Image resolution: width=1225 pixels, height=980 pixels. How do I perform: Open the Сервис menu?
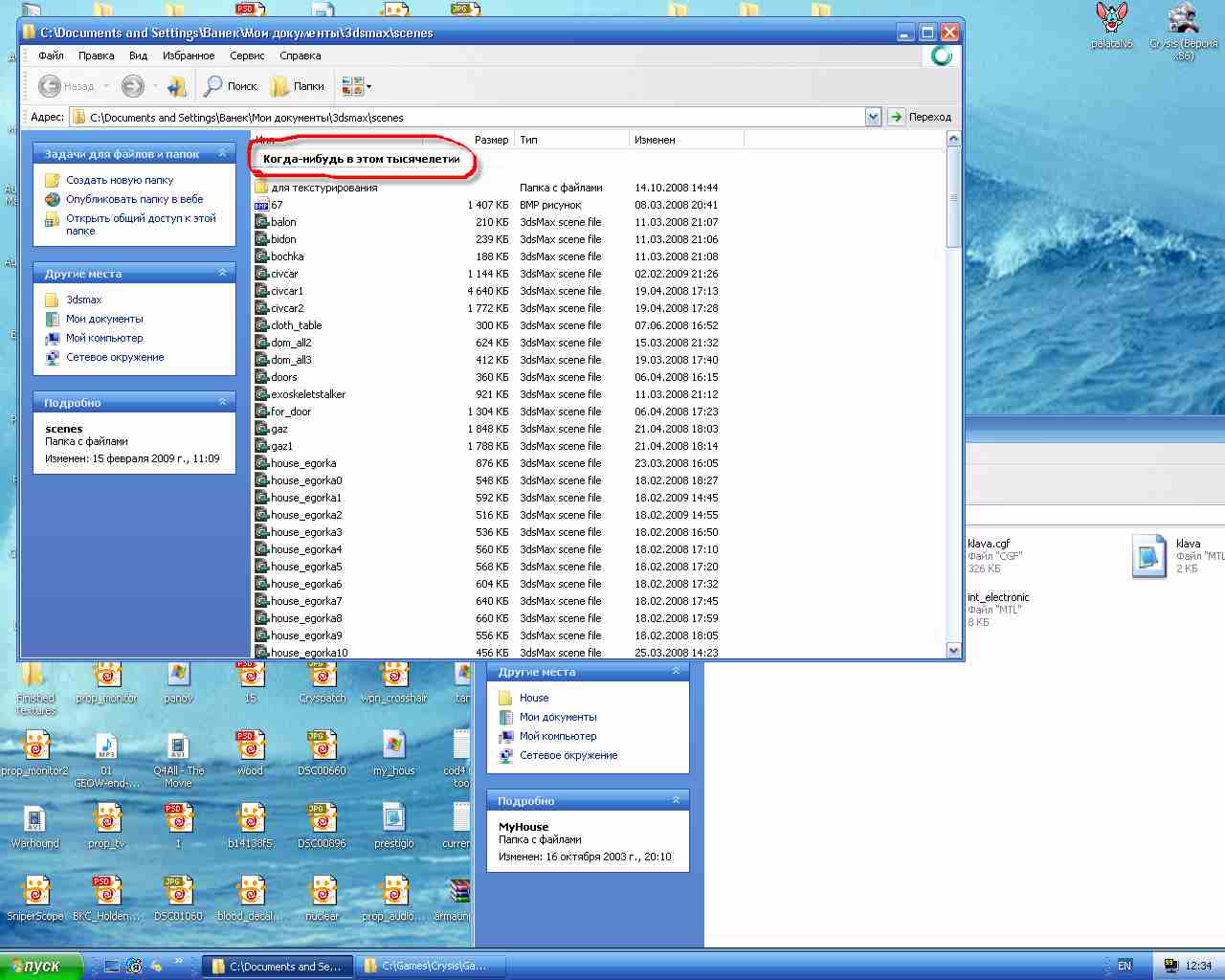coord(247,56)
